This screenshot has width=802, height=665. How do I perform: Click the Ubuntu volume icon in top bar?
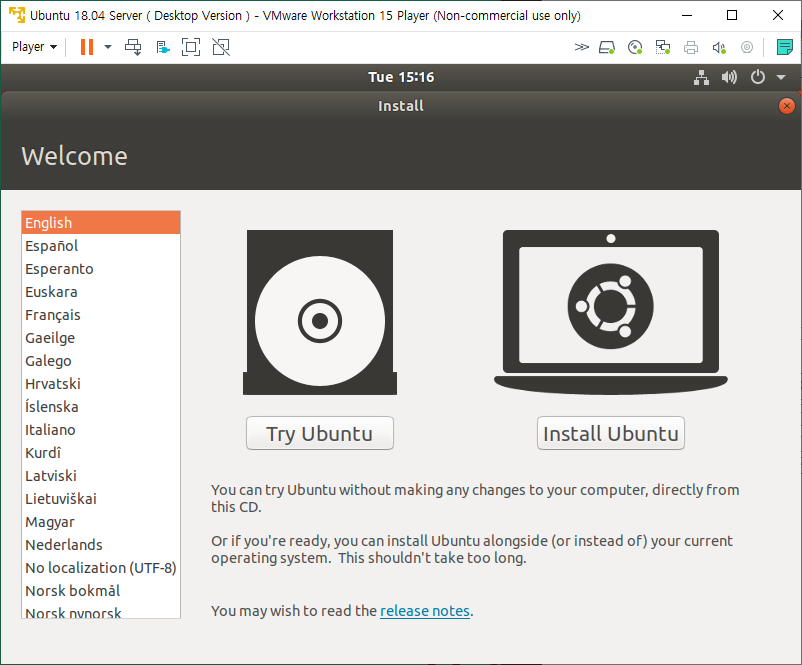729,77
